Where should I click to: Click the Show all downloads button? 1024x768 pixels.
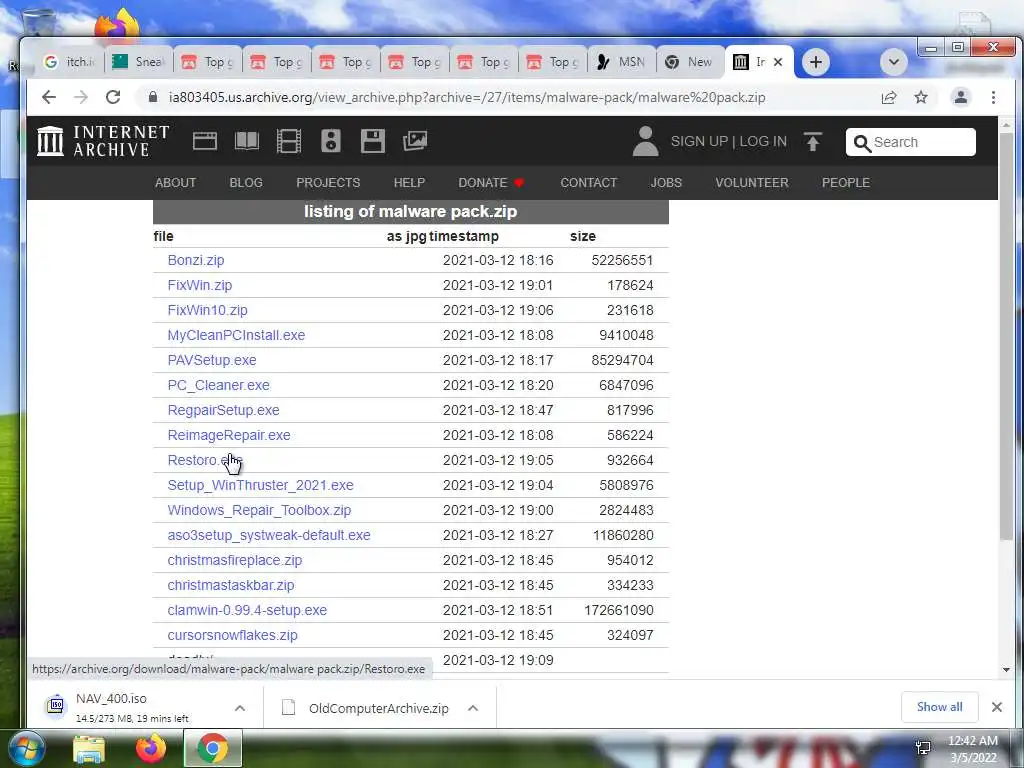click(939, 707)
